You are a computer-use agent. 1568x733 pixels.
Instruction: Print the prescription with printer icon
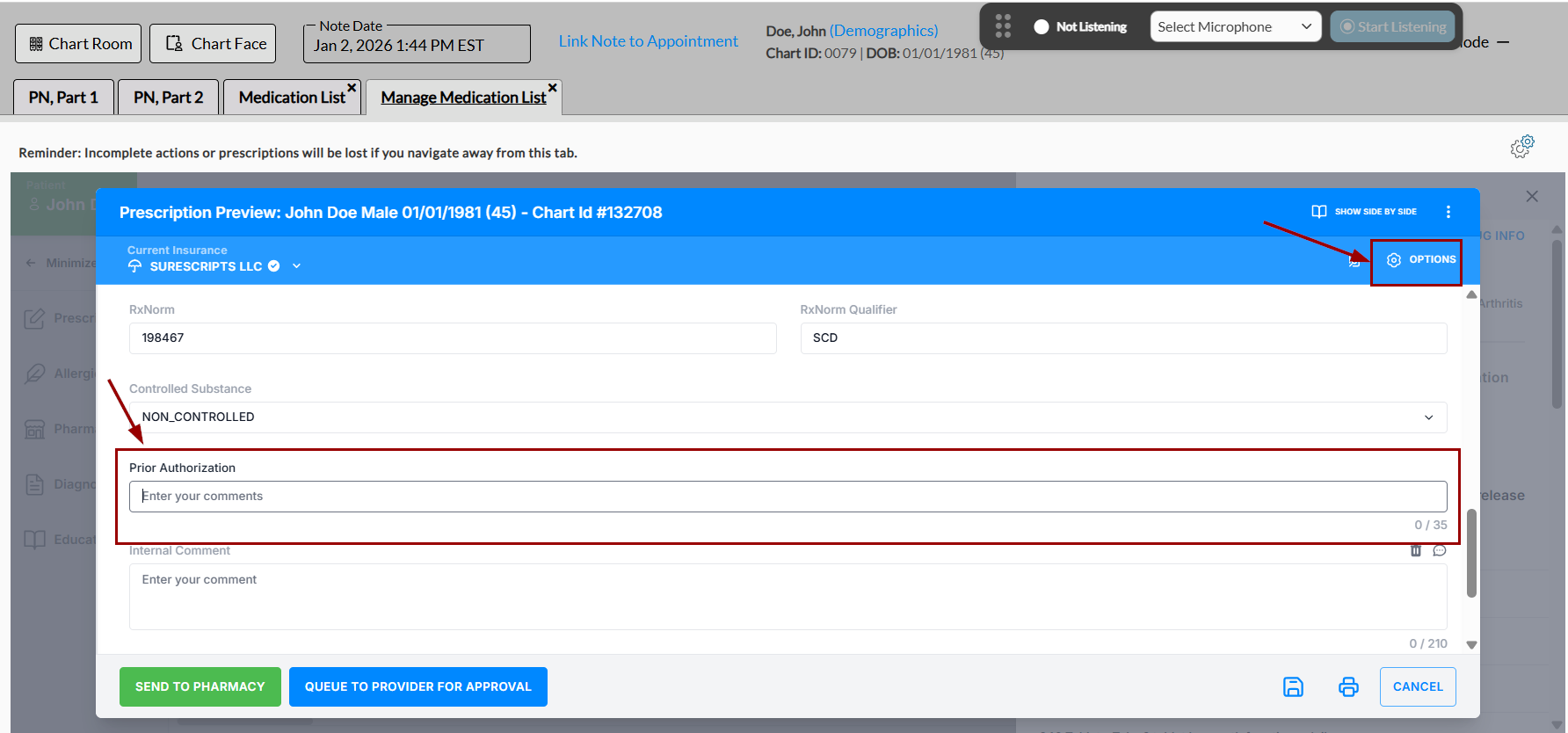1348,686
